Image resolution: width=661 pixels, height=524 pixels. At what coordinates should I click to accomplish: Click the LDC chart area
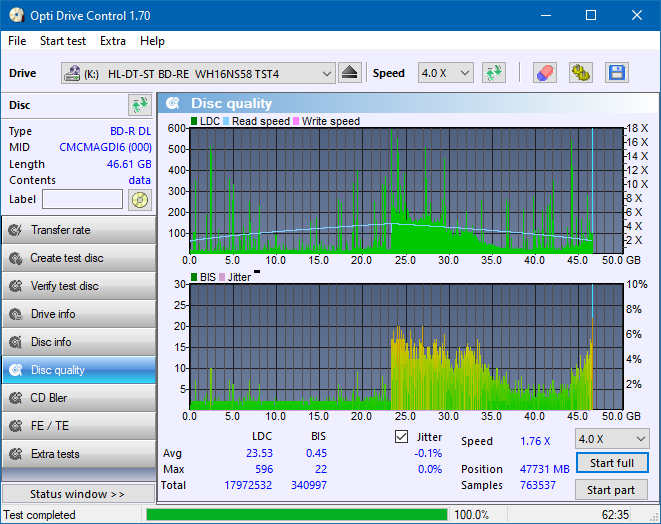(406, 191)
